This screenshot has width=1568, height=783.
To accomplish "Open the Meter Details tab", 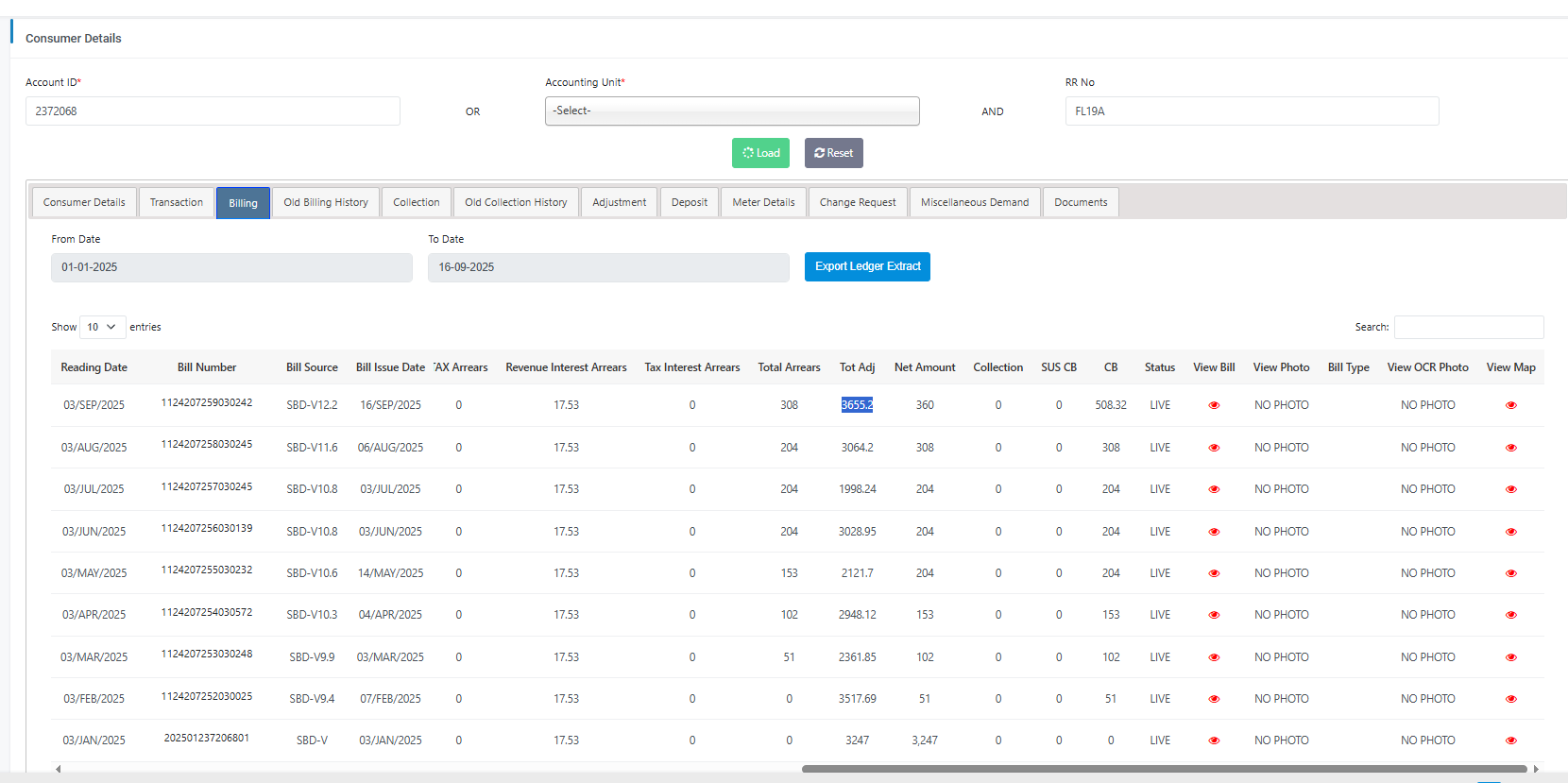I will pos(763,202).
